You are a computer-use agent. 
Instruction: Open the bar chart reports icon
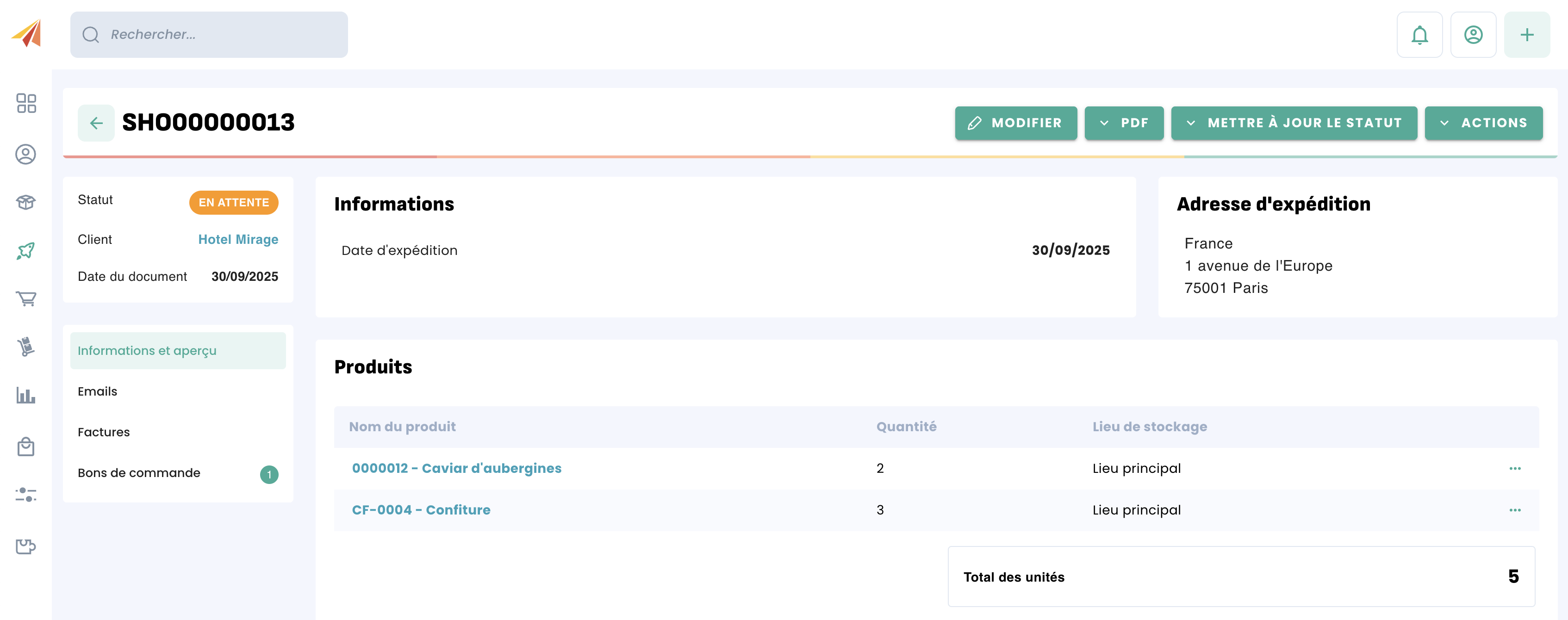point(25,396)
